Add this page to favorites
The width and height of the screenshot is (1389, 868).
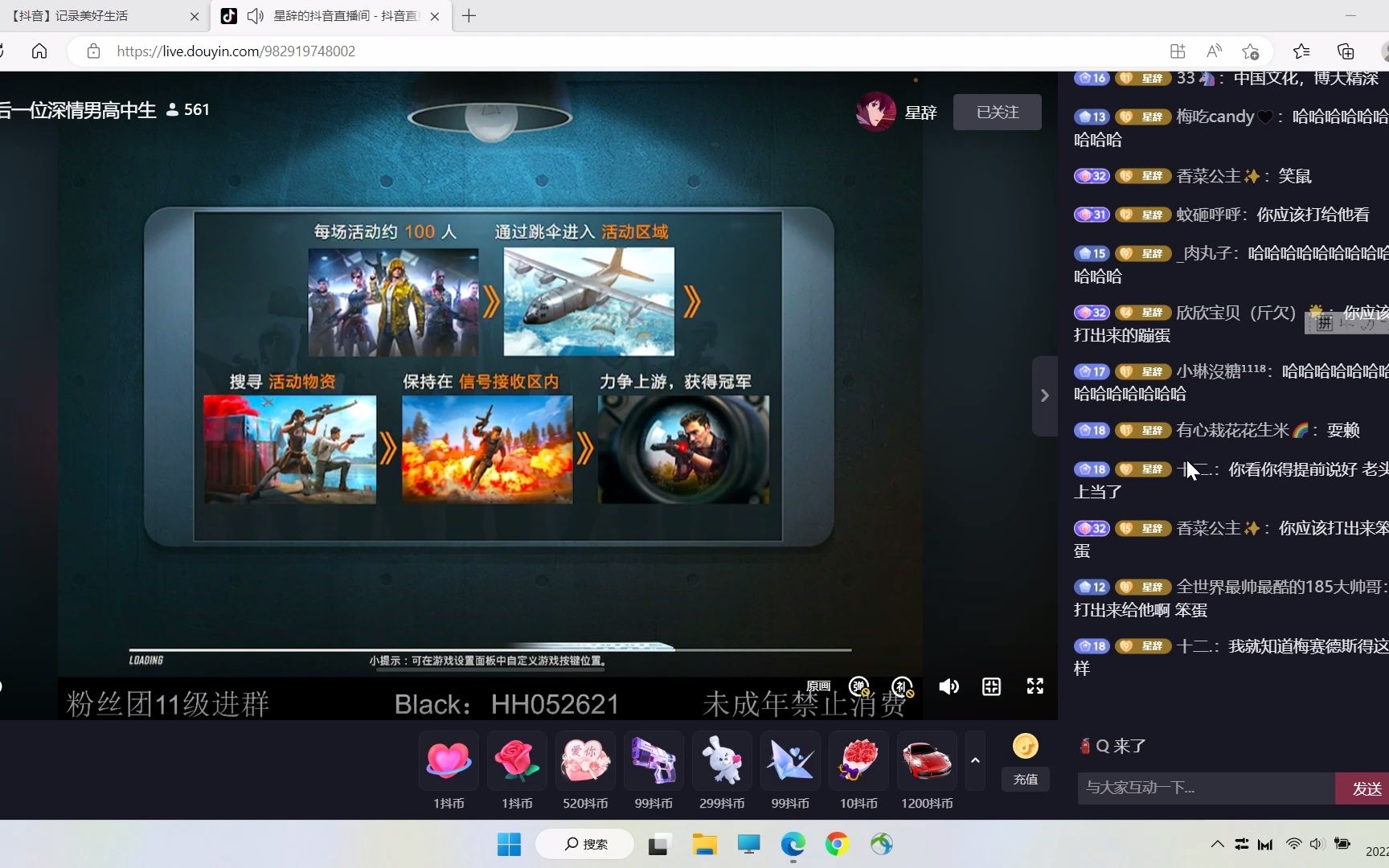[x=1251, y=51]
